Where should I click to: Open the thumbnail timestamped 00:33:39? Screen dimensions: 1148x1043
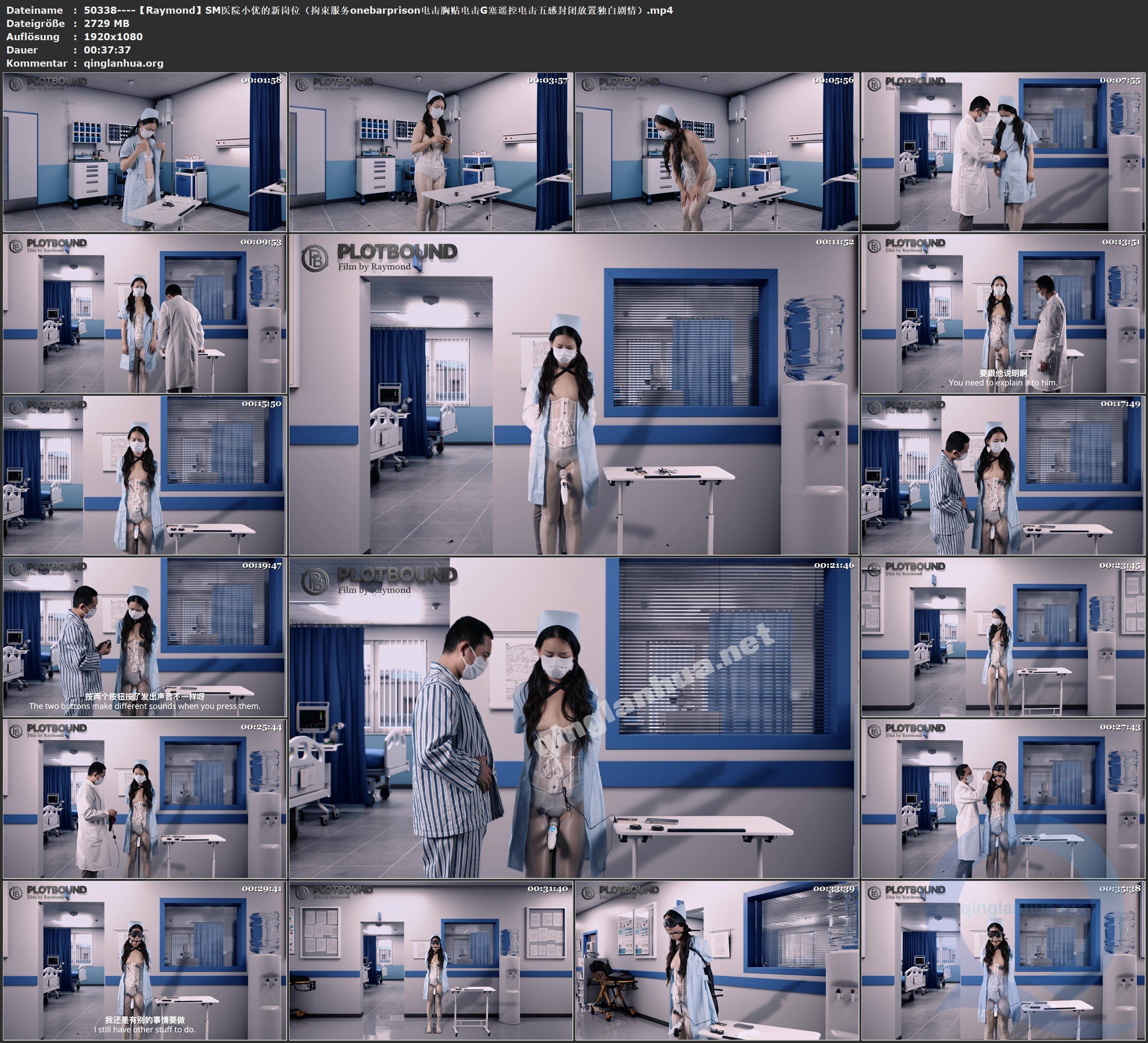coord(717,960)
